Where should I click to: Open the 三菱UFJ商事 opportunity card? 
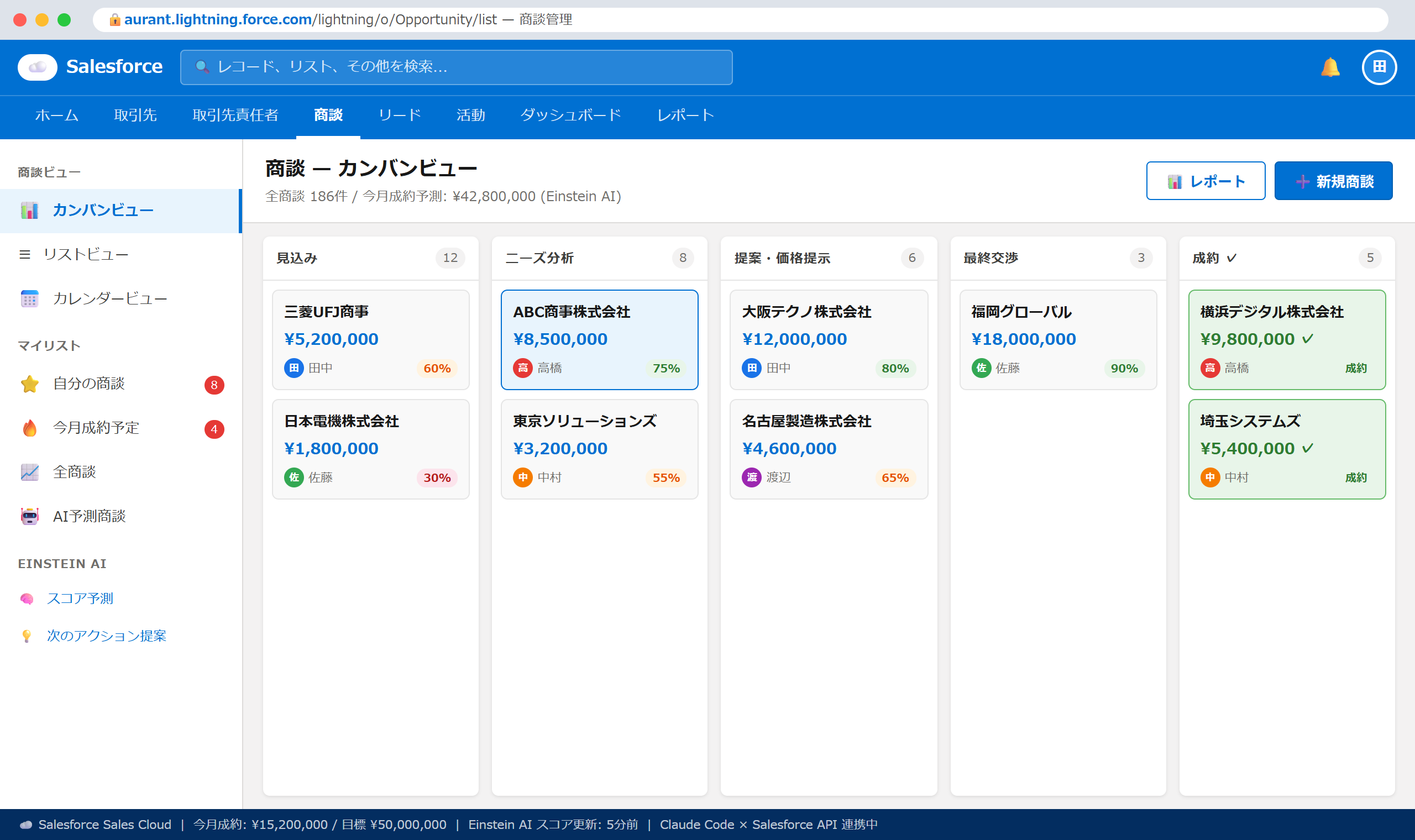371,340
